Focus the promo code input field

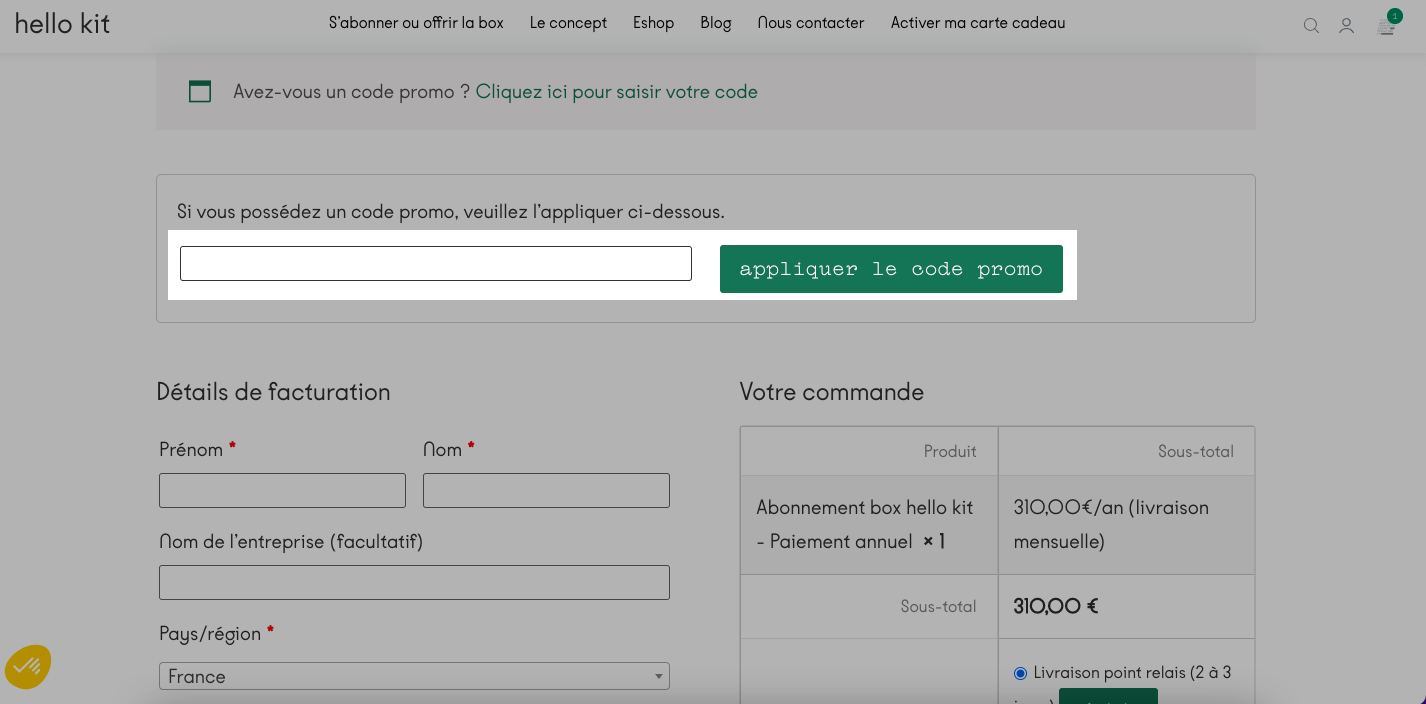tap(436, 263)
